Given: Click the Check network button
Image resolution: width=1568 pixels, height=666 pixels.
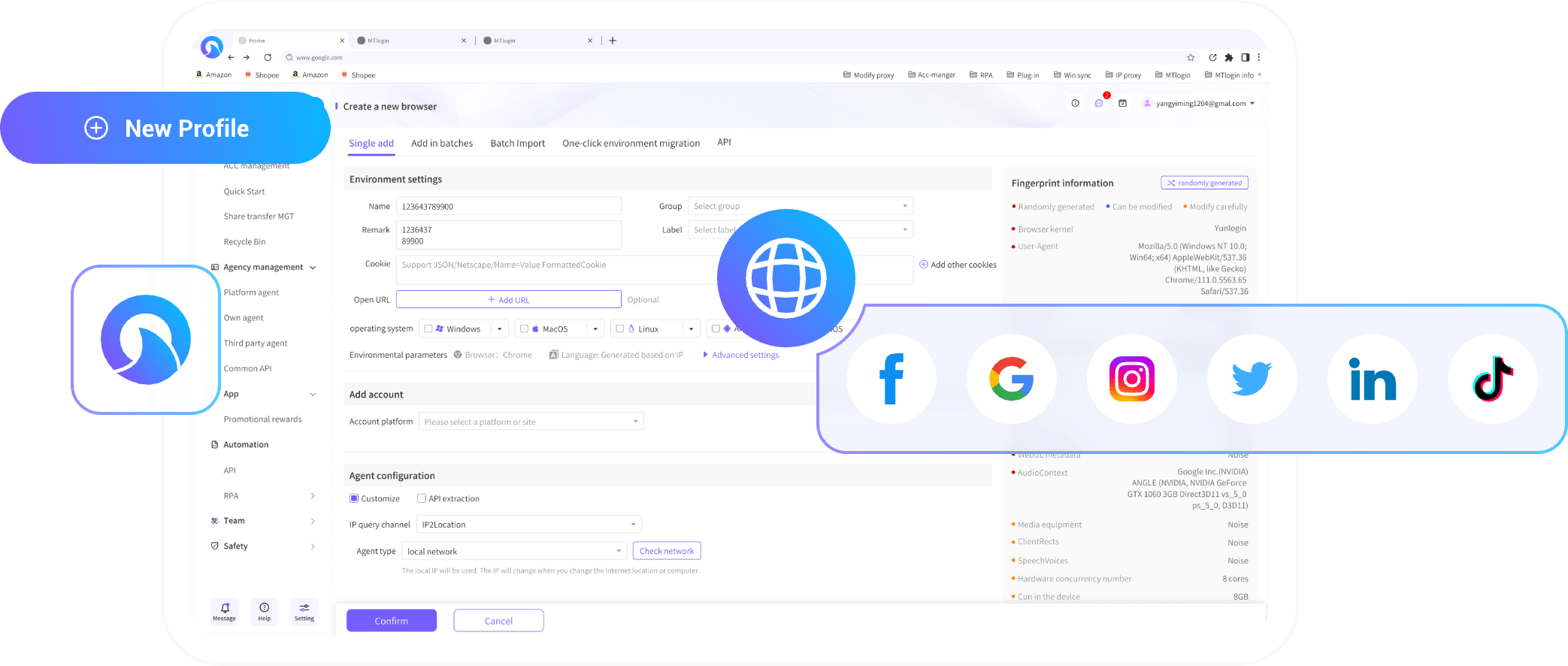Looking at the screenshot, I should [667, 551].
